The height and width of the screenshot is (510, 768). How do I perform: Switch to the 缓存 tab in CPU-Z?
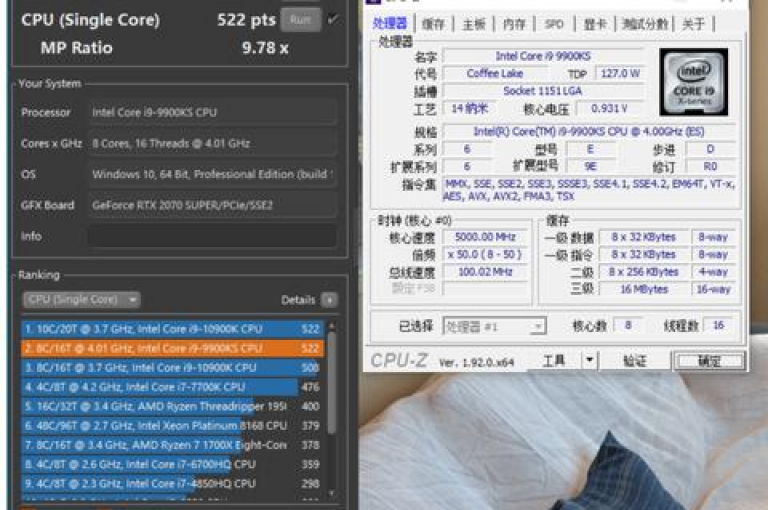pos(433,24)
